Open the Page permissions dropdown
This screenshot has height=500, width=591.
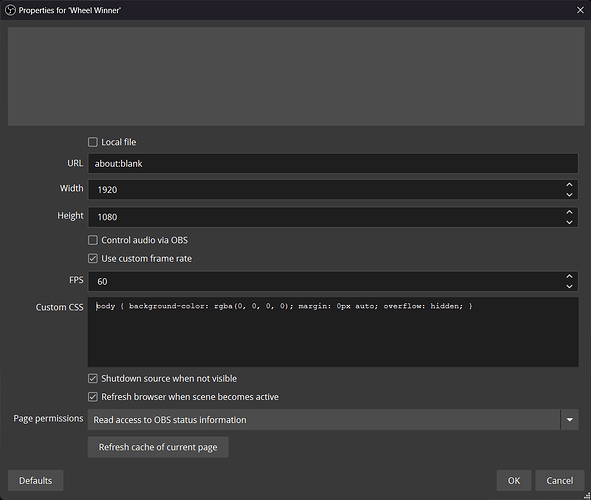[x=333, y=420]
